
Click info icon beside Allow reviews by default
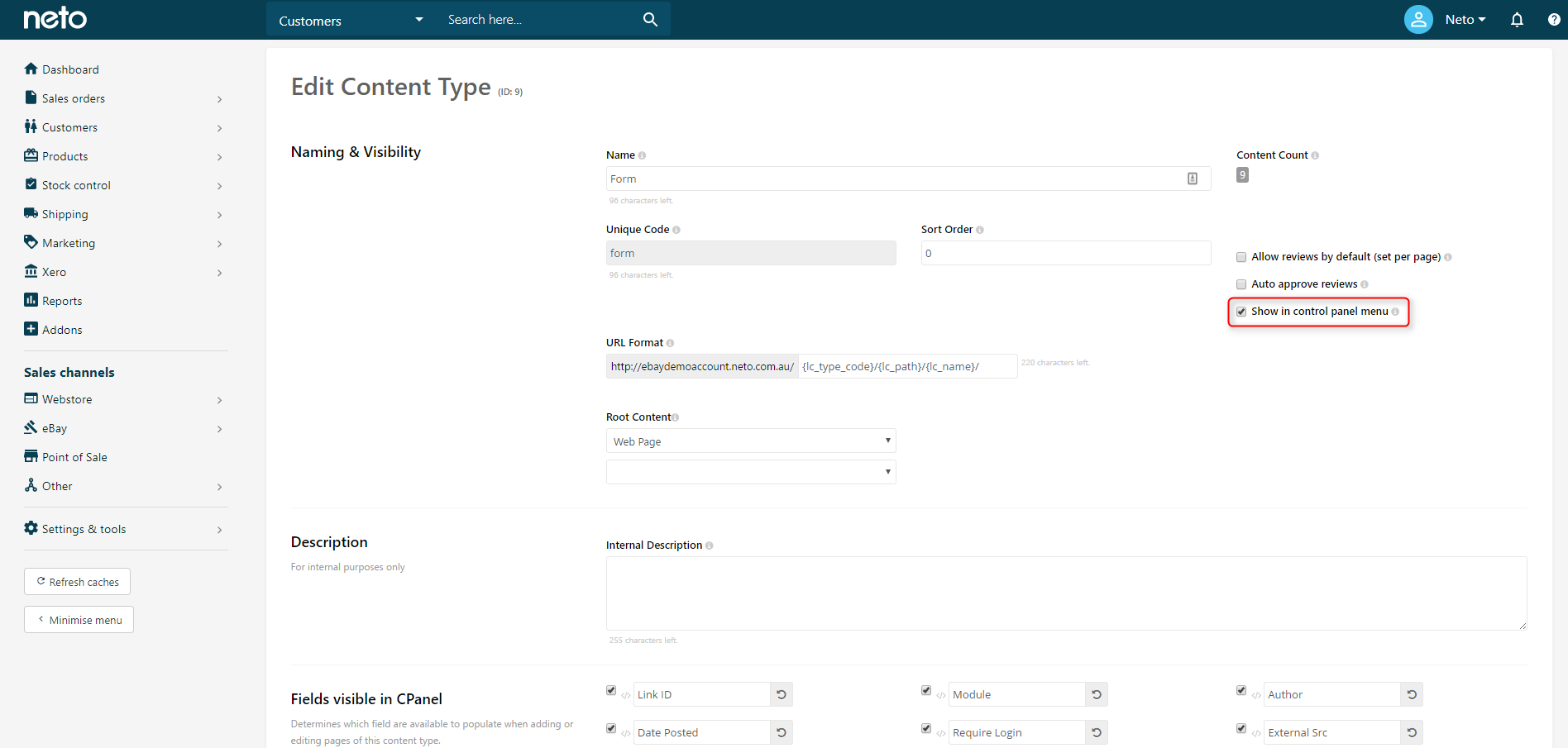pyautogui.click(x=1448, y=257)
